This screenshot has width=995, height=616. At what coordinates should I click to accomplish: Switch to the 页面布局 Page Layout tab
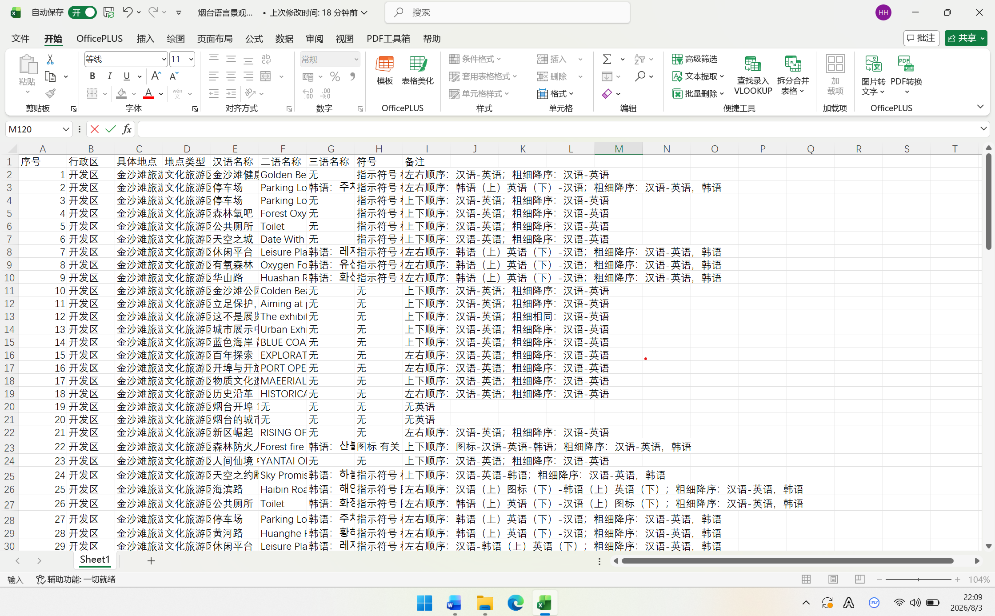214,39
